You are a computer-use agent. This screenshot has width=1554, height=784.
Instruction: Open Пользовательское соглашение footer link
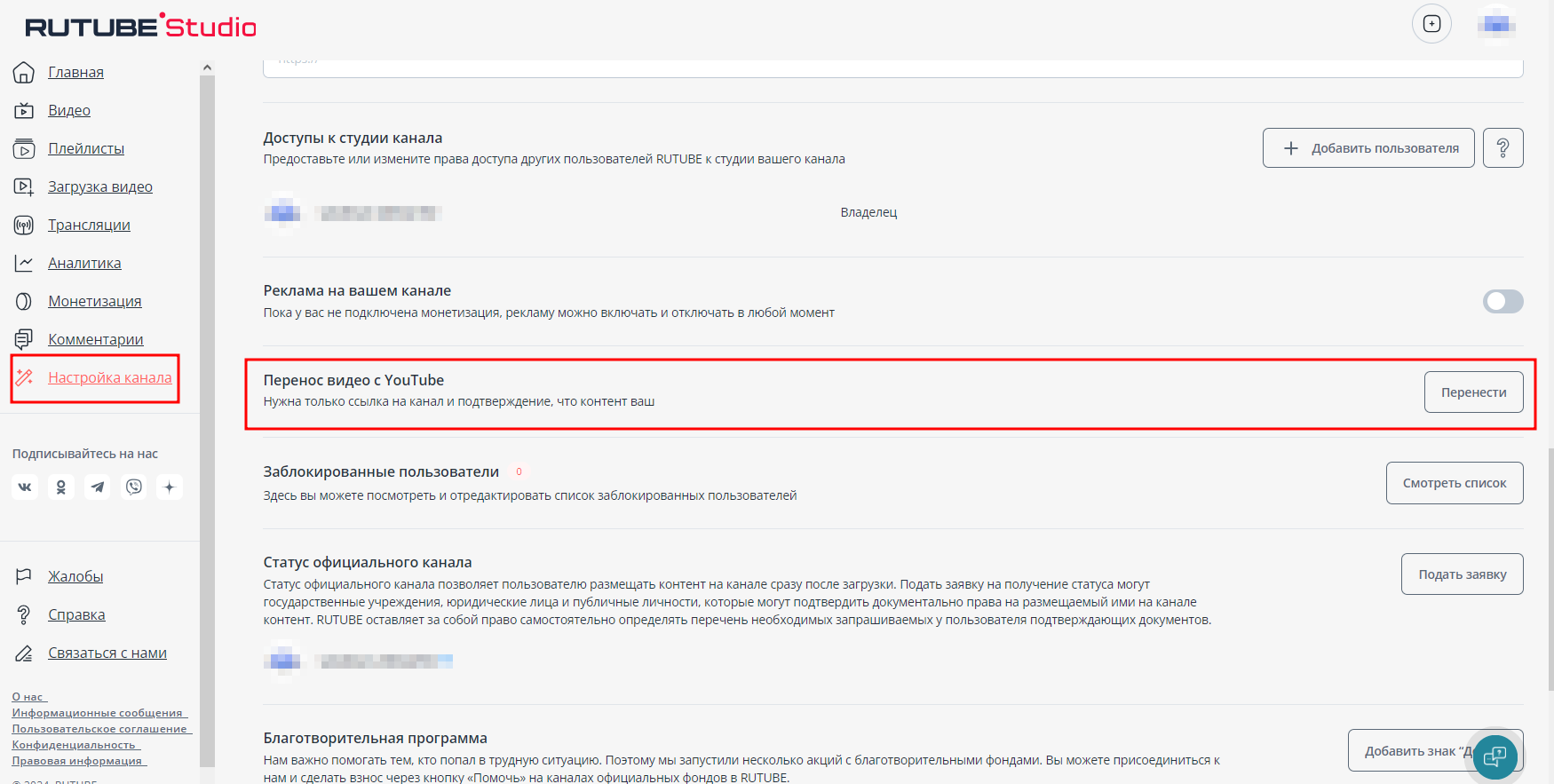(x=101, y=729)
